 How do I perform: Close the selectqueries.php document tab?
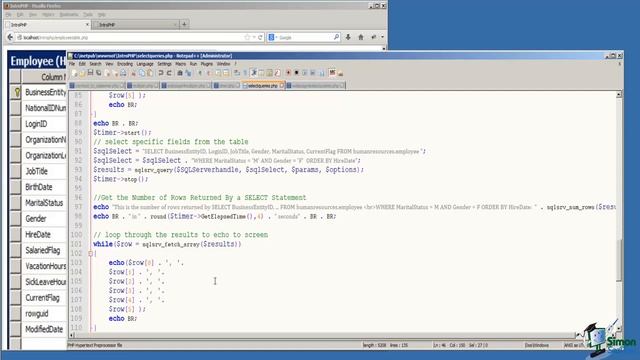coord(282,86)
